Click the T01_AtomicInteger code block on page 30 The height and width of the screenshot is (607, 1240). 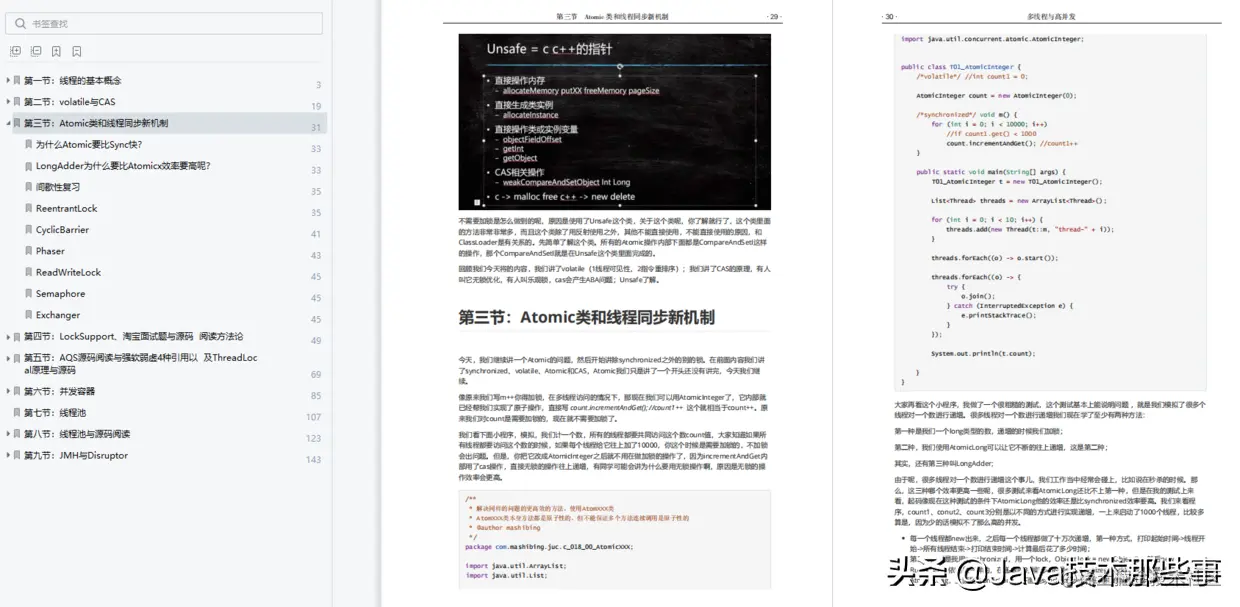point(1052,213)
